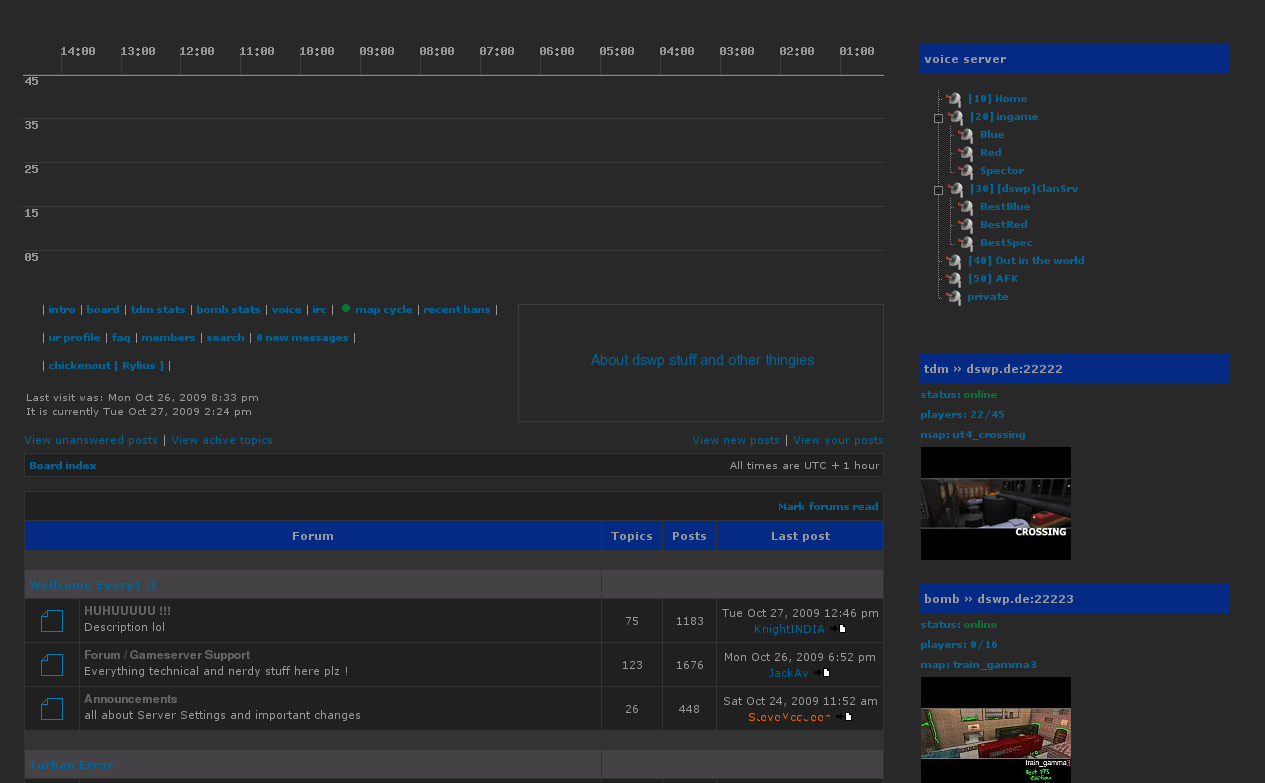1265x783 pixels.
Task: Collapse the [30] [dswp]ClanSrv channel tree
Action: (938, 190)
